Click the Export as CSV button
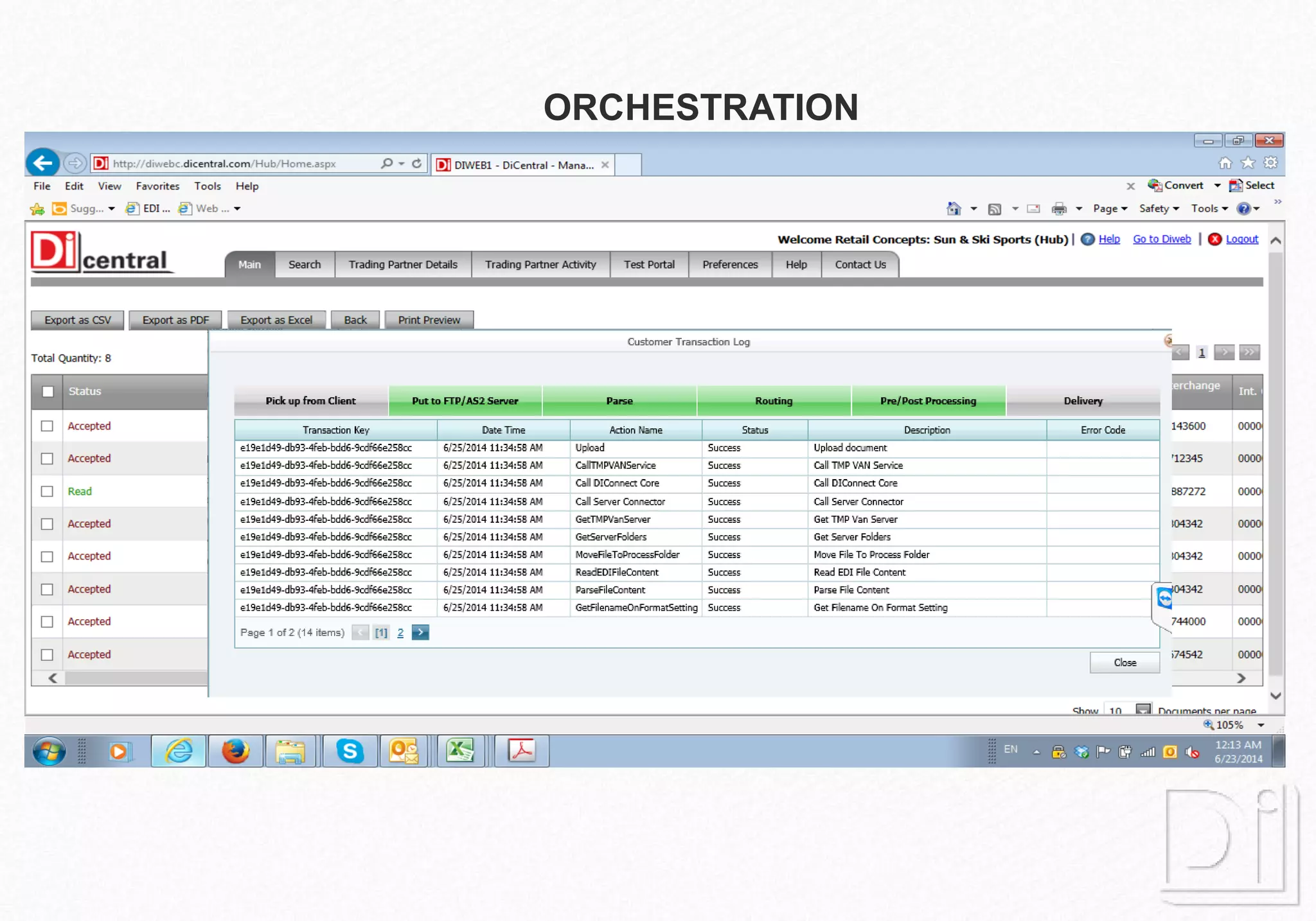Screen dimensions: 1316x921 [x=78, y=320]
